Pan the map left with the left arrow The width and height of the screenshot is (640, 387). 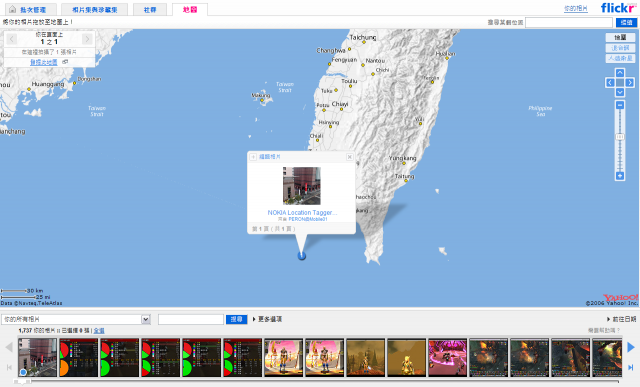tap(610, 83)
